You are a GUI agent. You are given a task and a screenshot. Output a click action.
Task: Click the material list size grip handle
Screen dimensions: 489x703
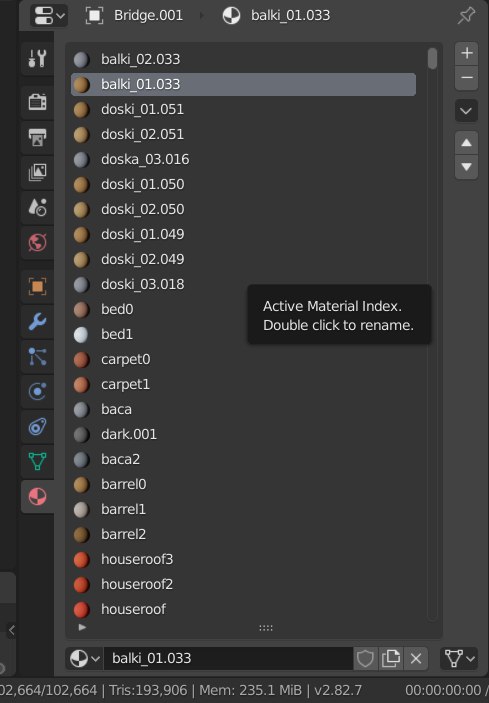tap(266, 628)
